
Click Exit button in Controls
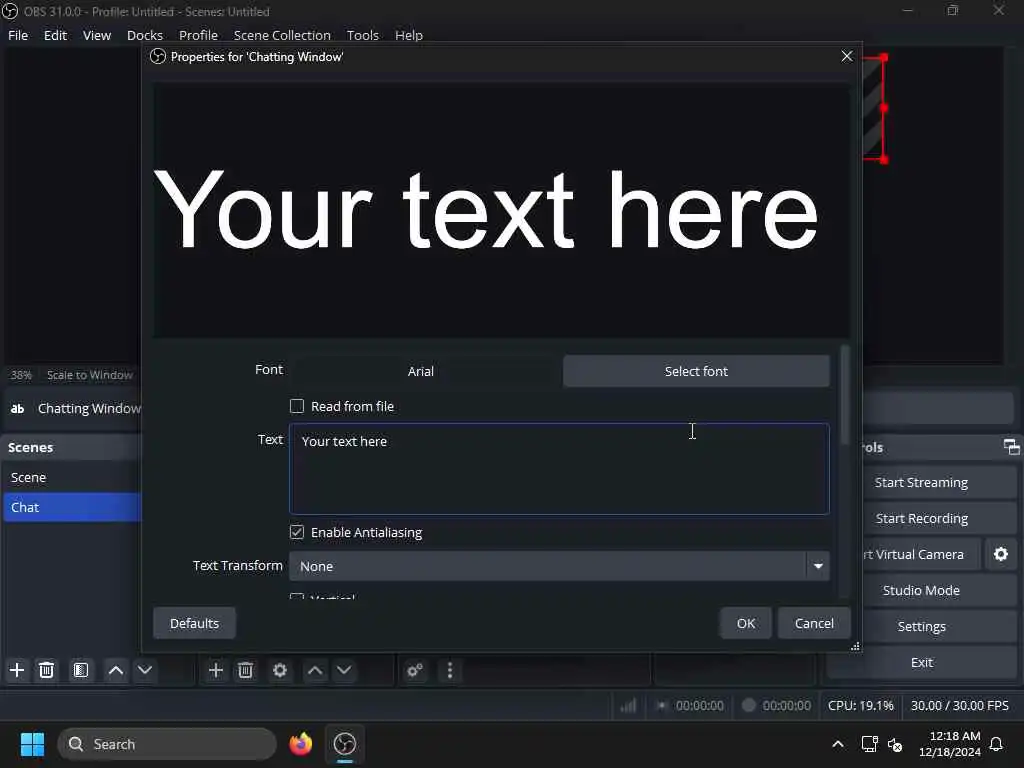[921, 662]
